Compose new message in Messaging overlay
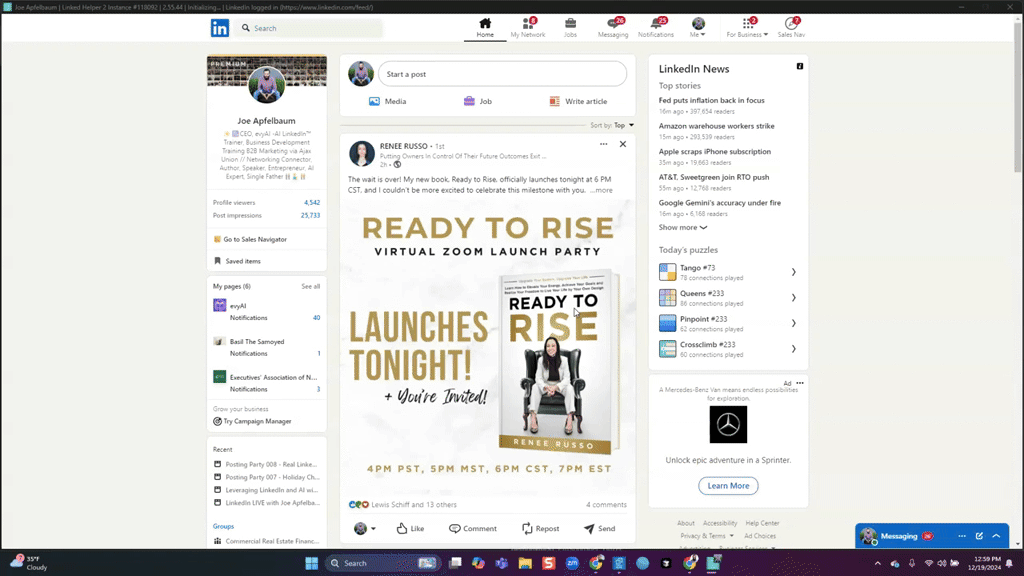 click(980, 536)
